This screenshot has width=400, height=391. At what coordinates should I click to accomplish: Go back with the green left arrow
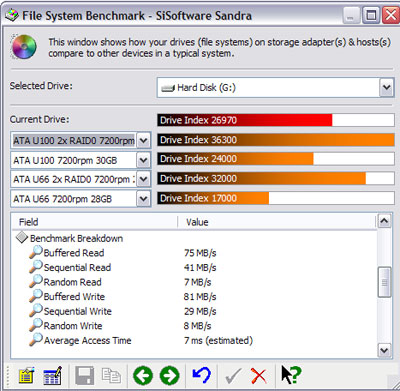click(143, 376)
